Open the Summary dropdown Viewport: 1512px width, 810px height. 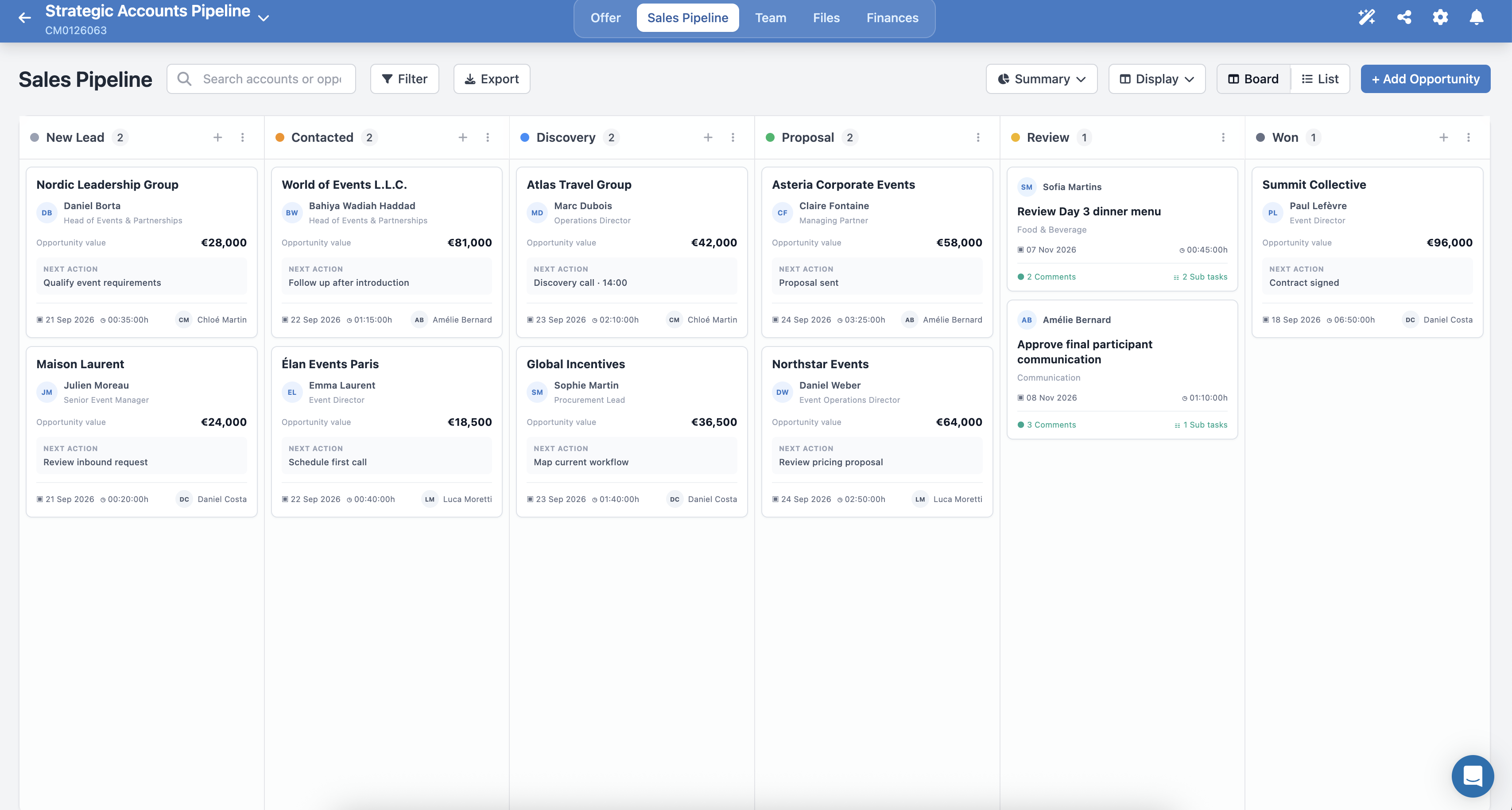[1041, 79]
